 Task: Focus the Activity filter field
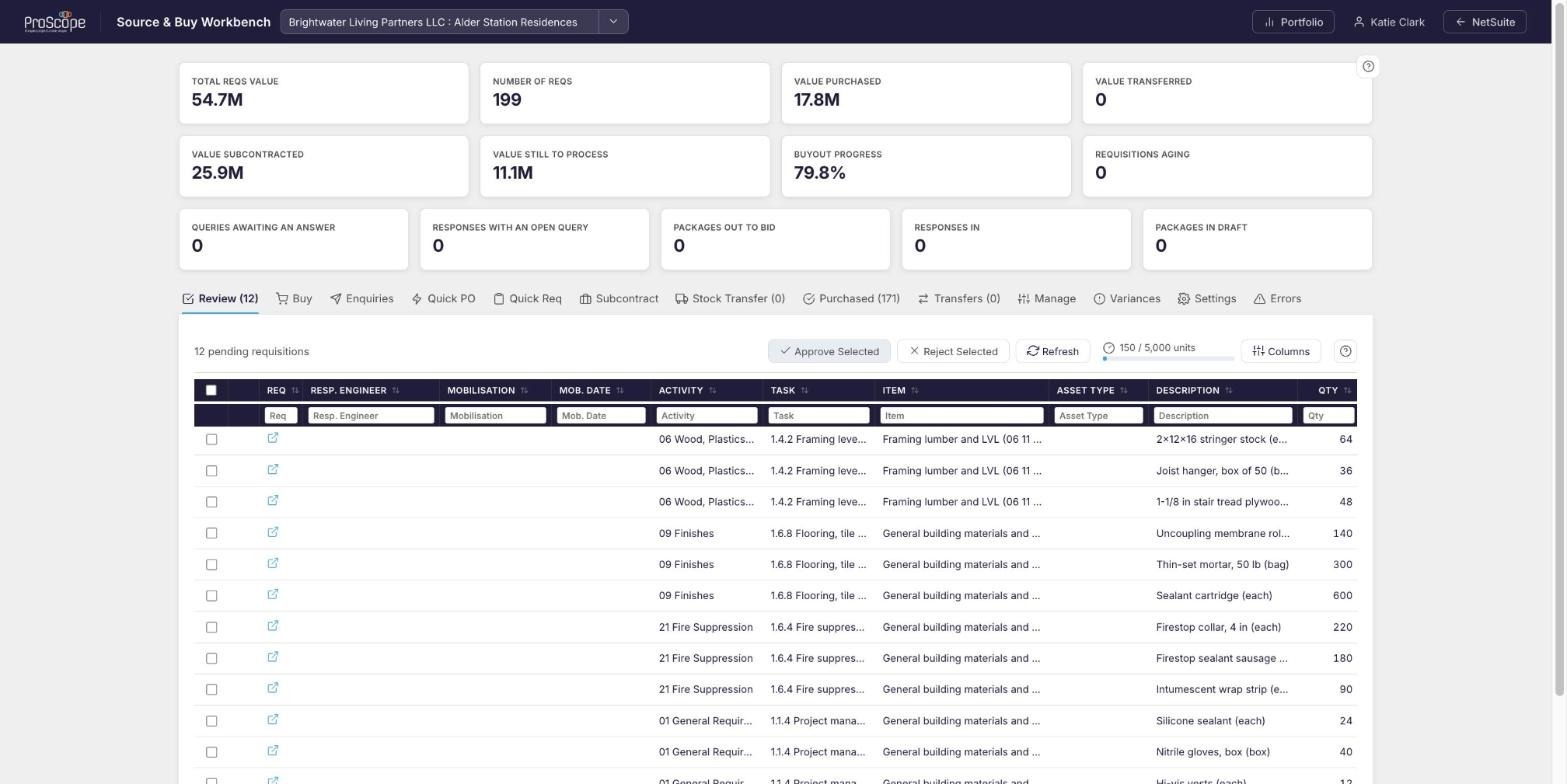[706, 415]
